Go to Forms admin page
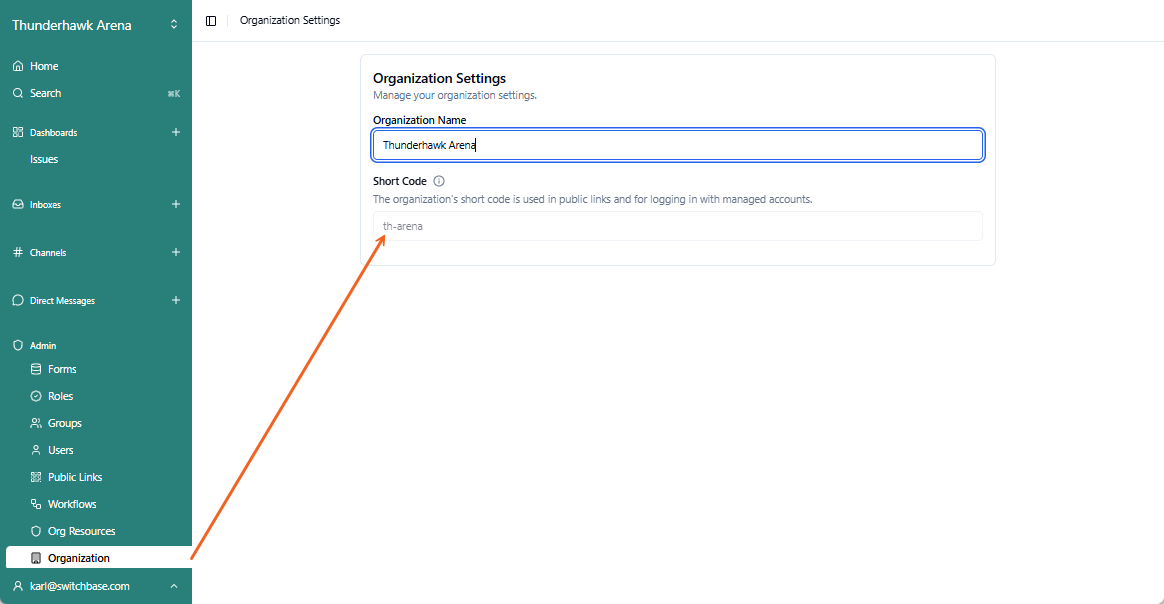This screenshot has height=604, width=1164. click(62, 369)
